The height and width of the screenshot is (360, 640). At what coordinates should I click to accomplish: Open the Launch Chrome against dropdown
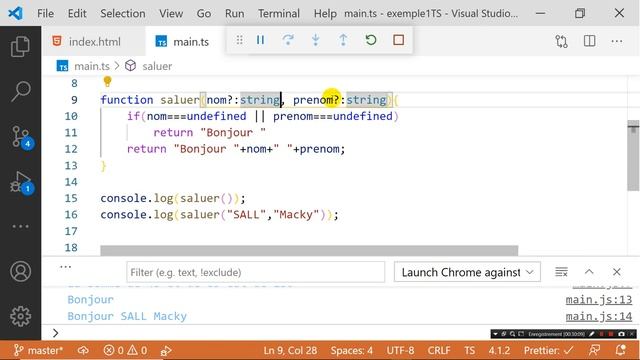coord(467,272)
